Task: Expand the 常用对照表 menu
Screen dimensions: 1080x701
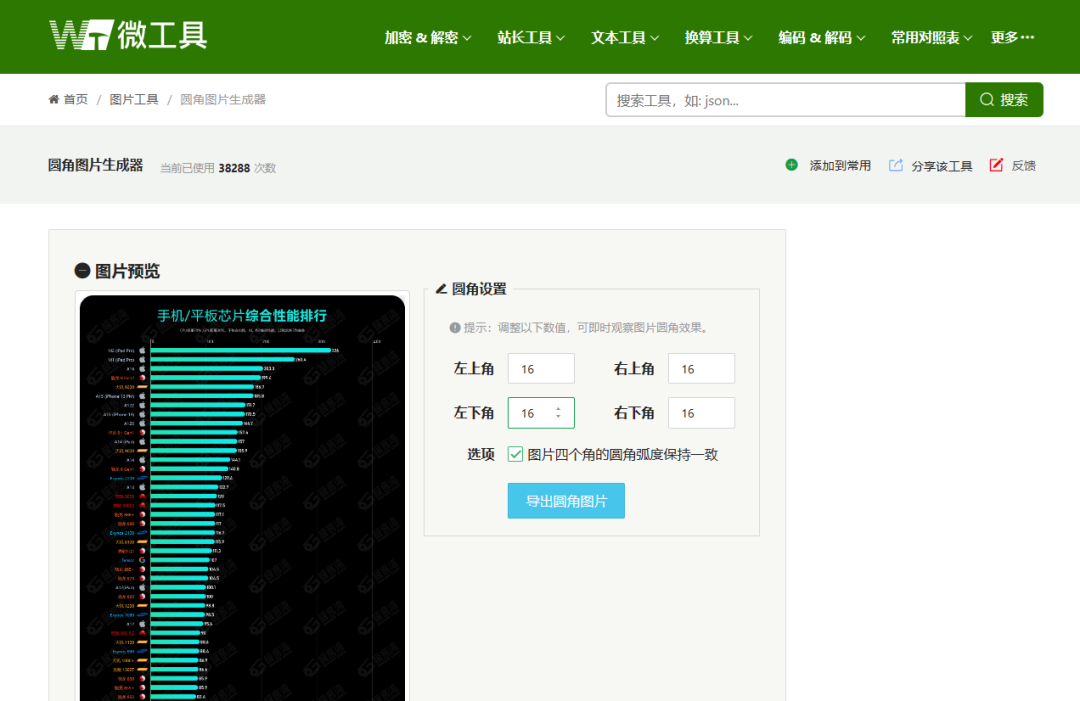Action: (x=931, y=38)
